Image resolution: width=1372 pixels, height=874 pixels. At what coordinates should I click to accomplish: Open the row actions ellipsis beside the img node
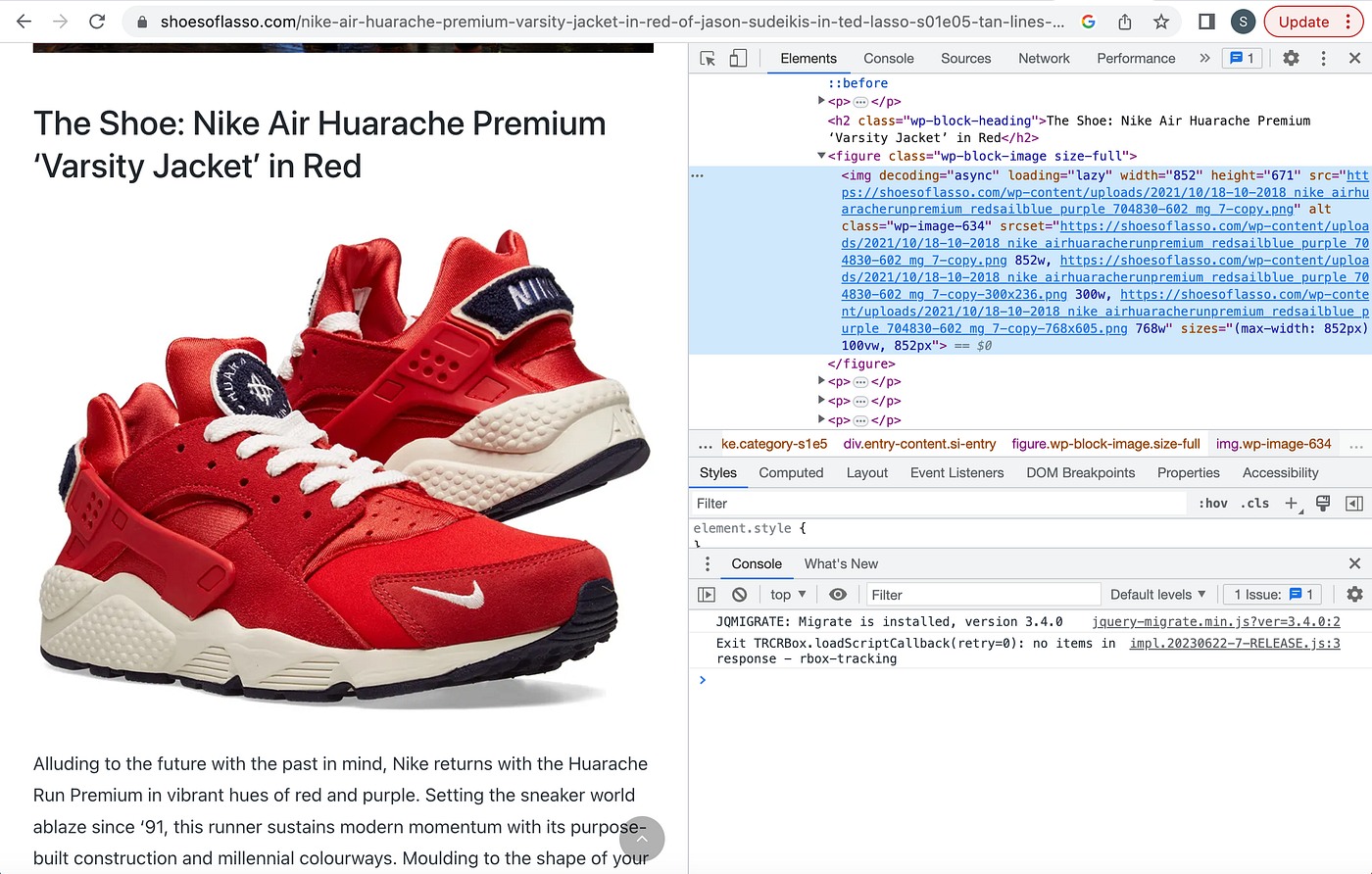[698, 175]
